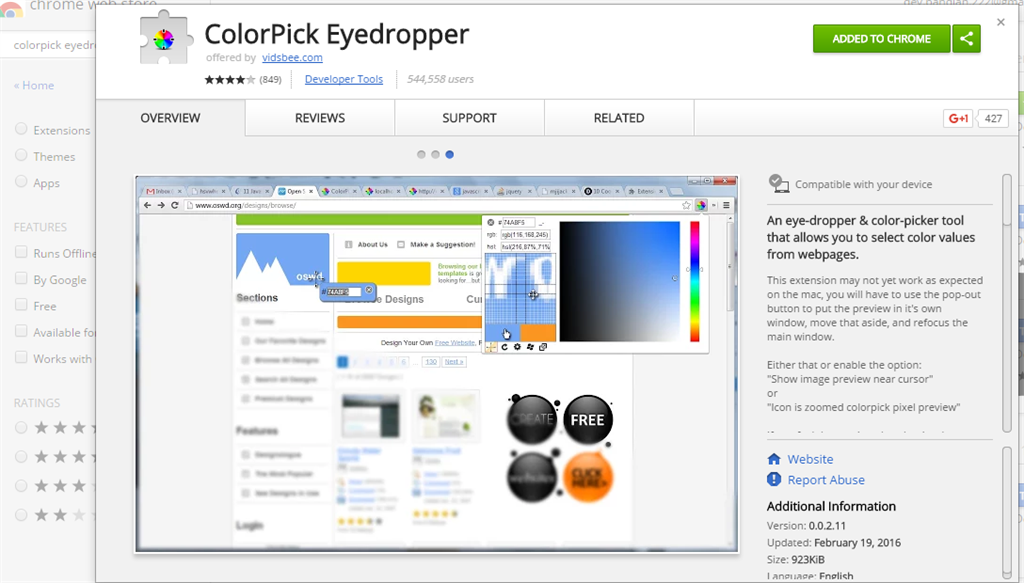Click Version: 0.0.2.11 text
1024x583 pixels.
pyautogui.click(x=806, y=526)
